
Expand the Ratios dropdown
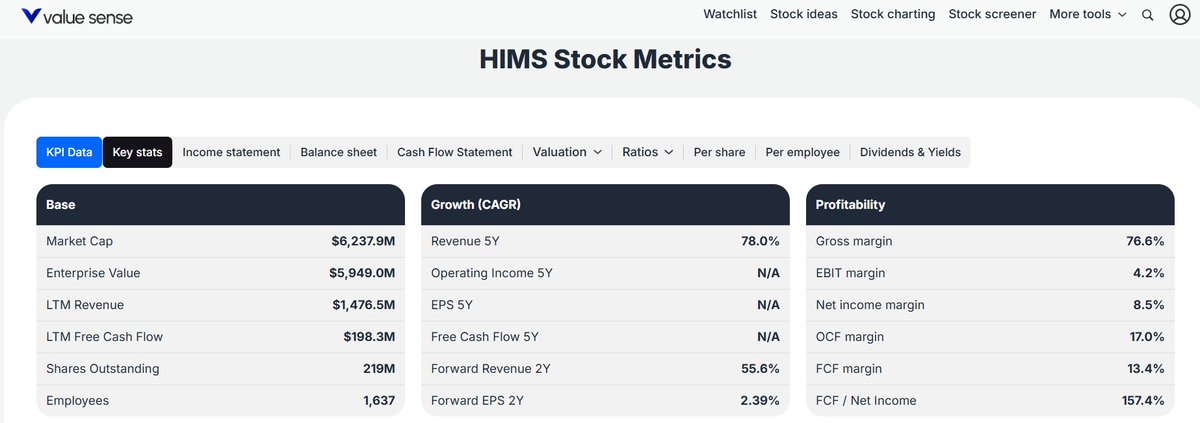tap(648, 152)
